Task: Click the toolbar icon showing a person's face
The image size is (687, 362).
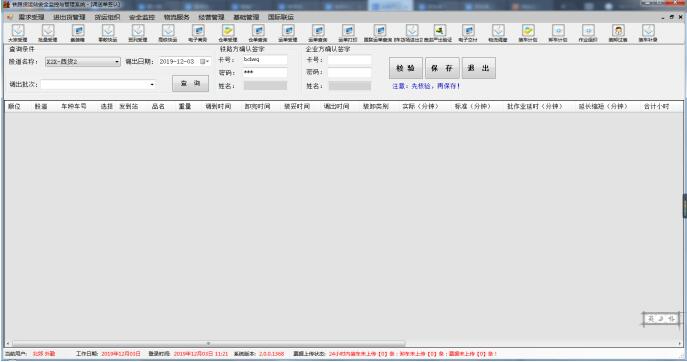Action: tap(618, 33)
